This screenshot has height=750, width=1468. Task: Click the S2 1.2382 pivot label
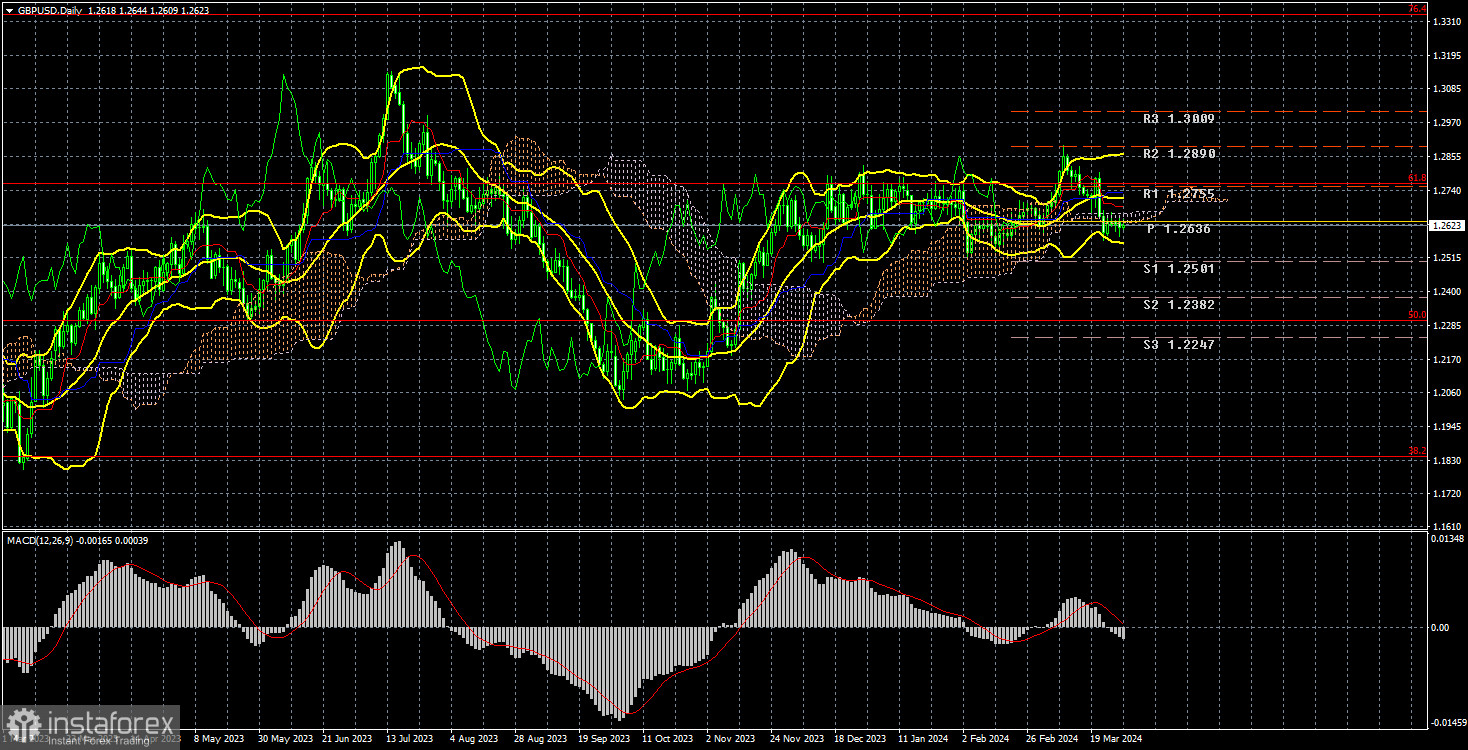point(1179,304)
